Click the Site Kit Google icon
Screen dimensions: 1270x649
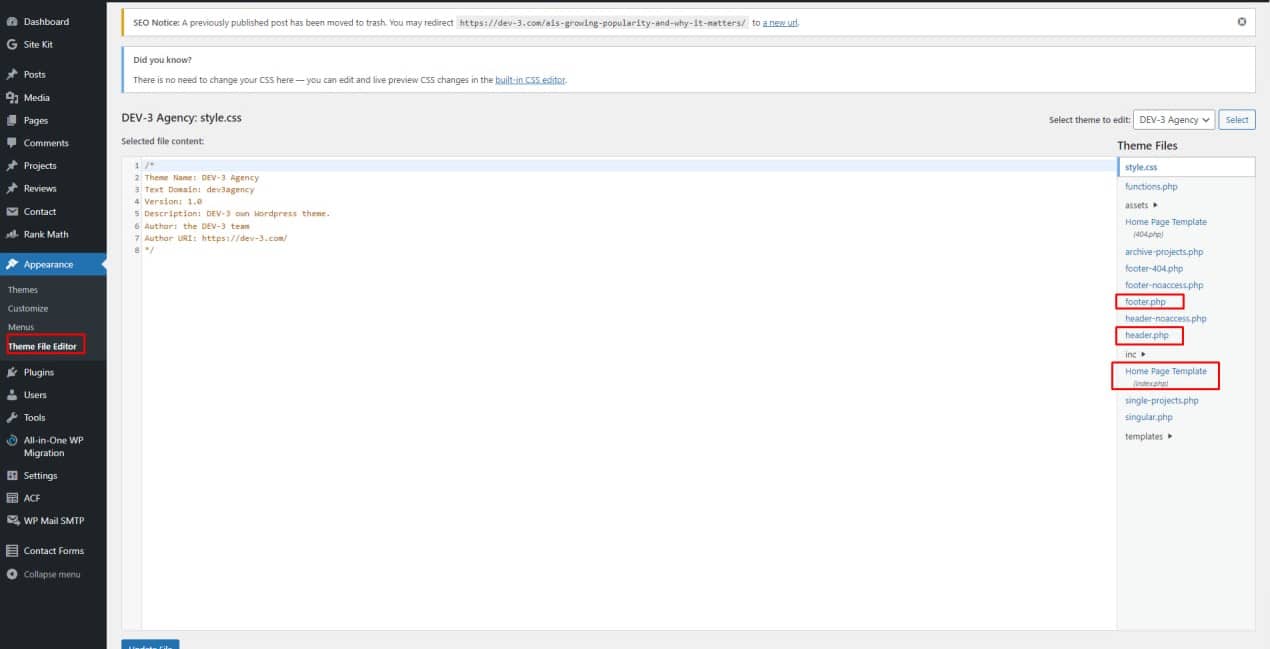pos(12,44)
